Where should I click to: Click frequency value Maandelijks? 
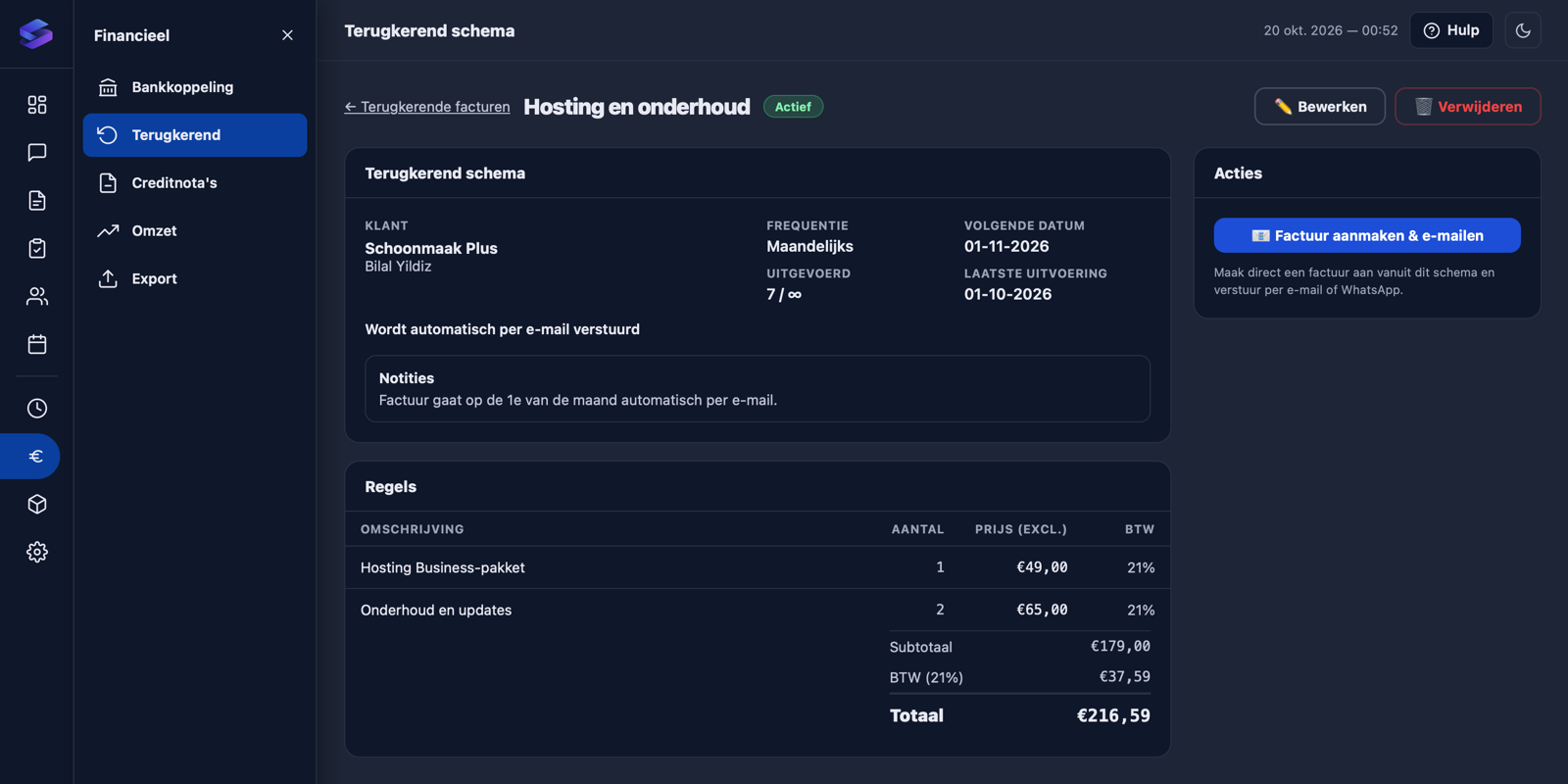(809, 247)
